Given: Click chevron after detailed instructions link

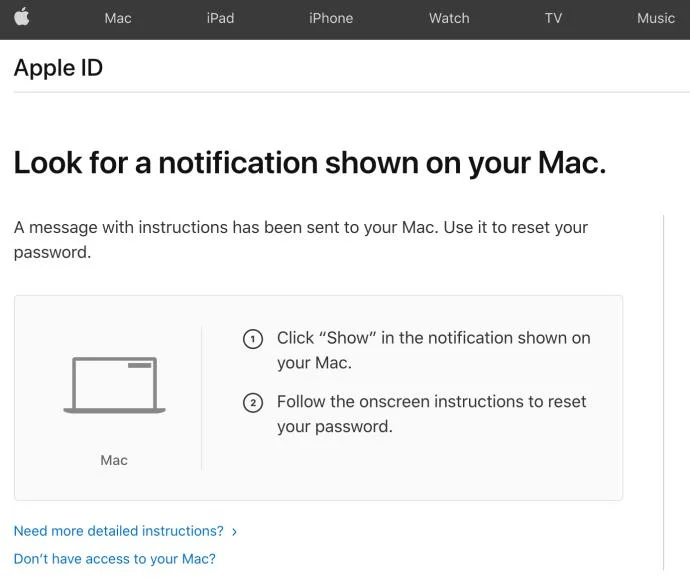Looking at the screenshot, I should tap(235, 532).
